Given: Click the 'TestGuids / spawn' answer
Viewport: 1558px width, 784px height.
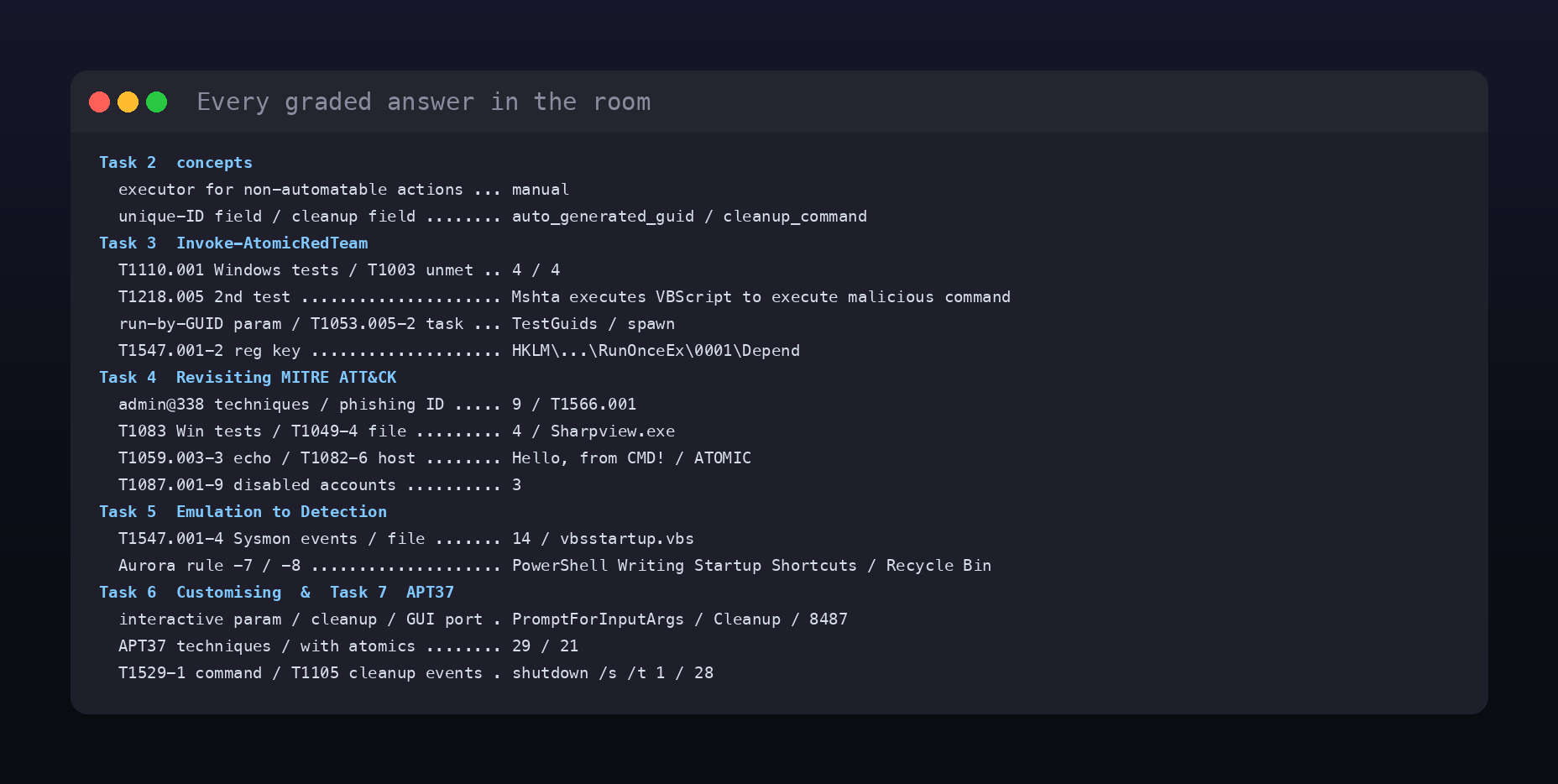Looking at the screenshot, I should pos(593,323).
